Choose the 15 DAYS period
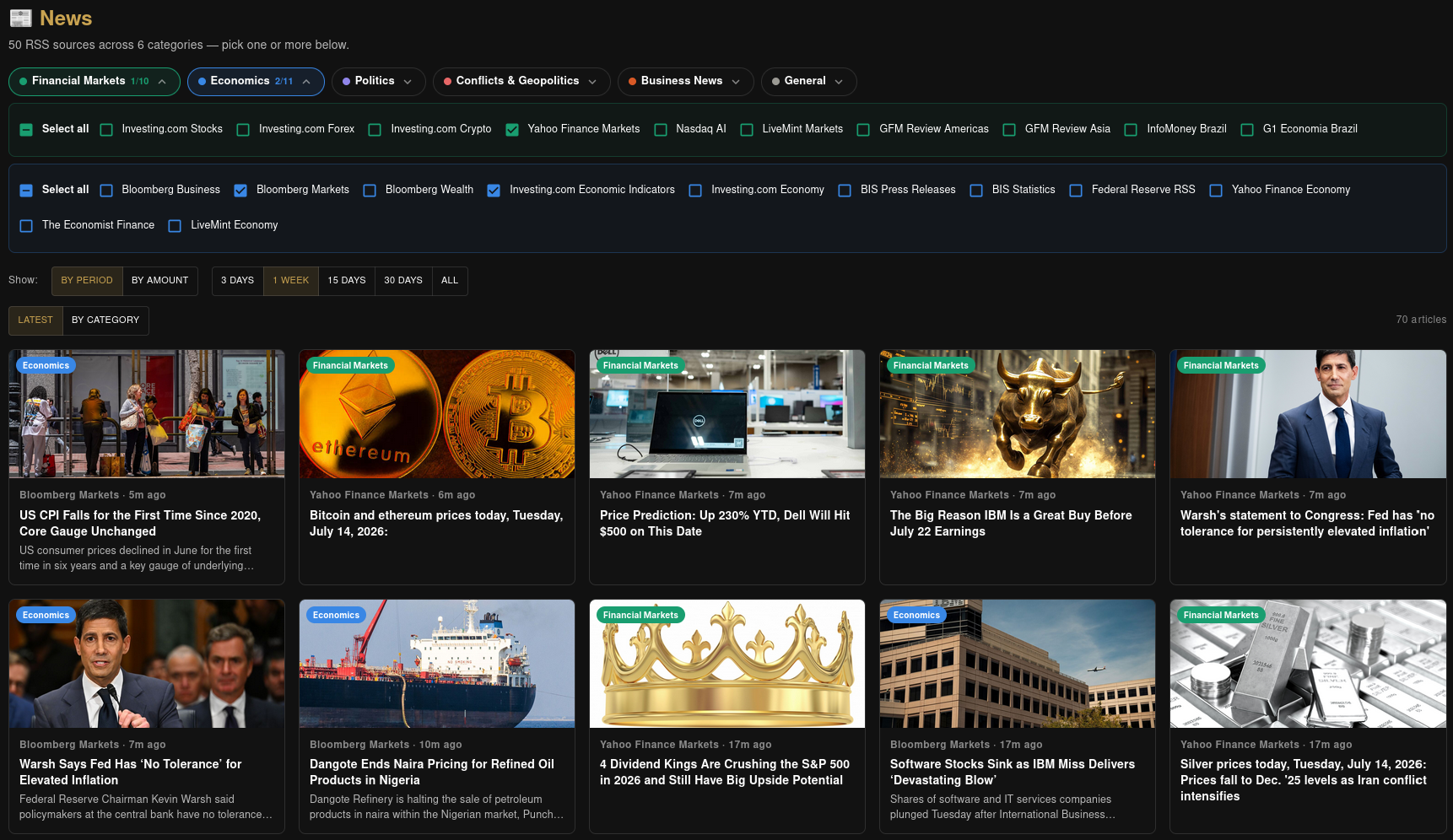 tap(347, 281)
